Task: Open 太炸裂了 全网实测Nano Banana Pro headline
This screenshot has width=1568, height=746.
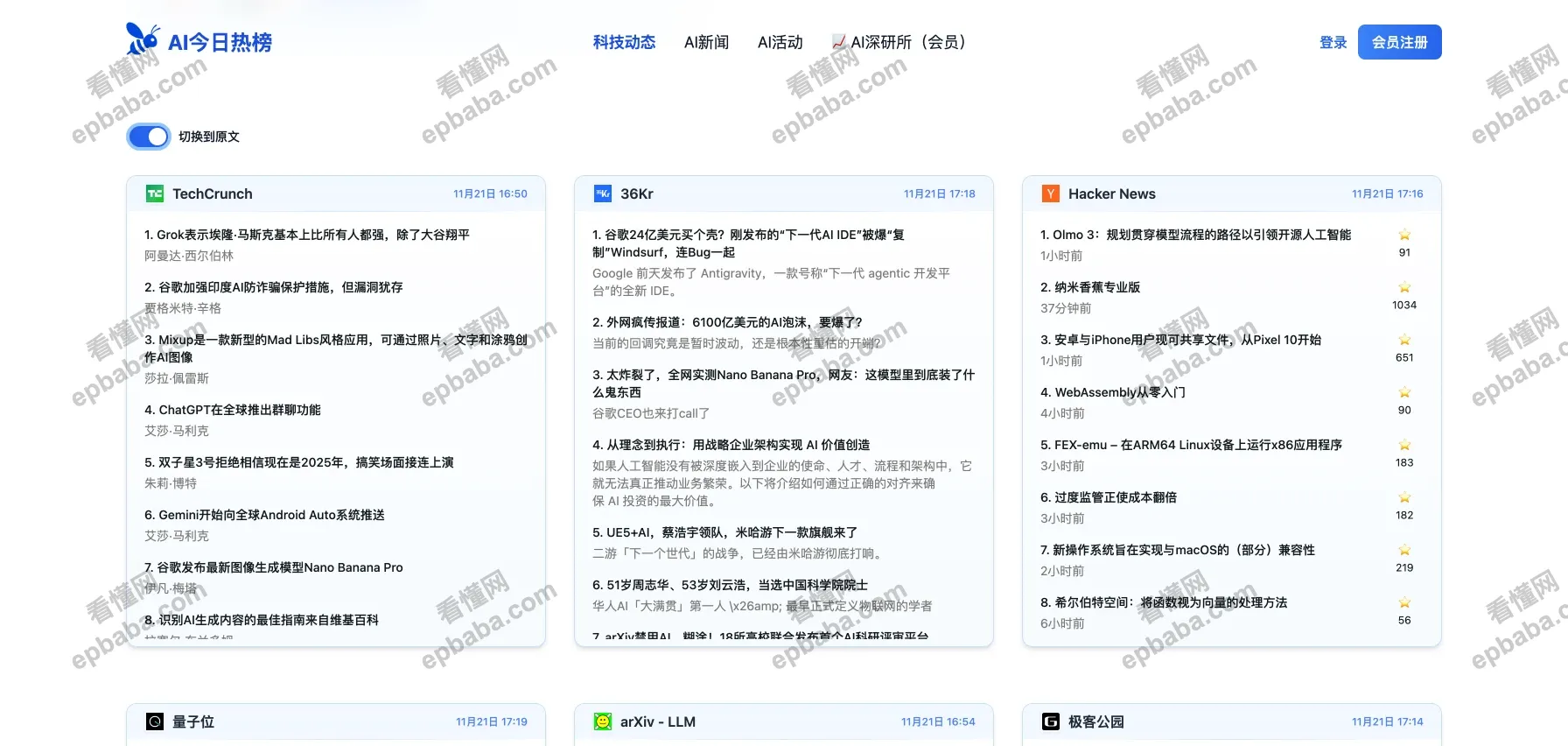Action: [783, 384]
